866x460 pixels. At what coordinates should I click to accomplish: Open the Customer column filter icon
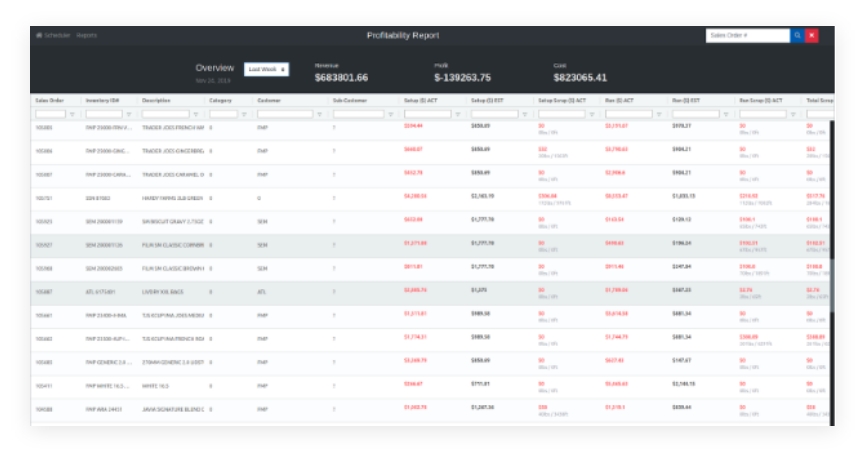[x=319, y=114]
